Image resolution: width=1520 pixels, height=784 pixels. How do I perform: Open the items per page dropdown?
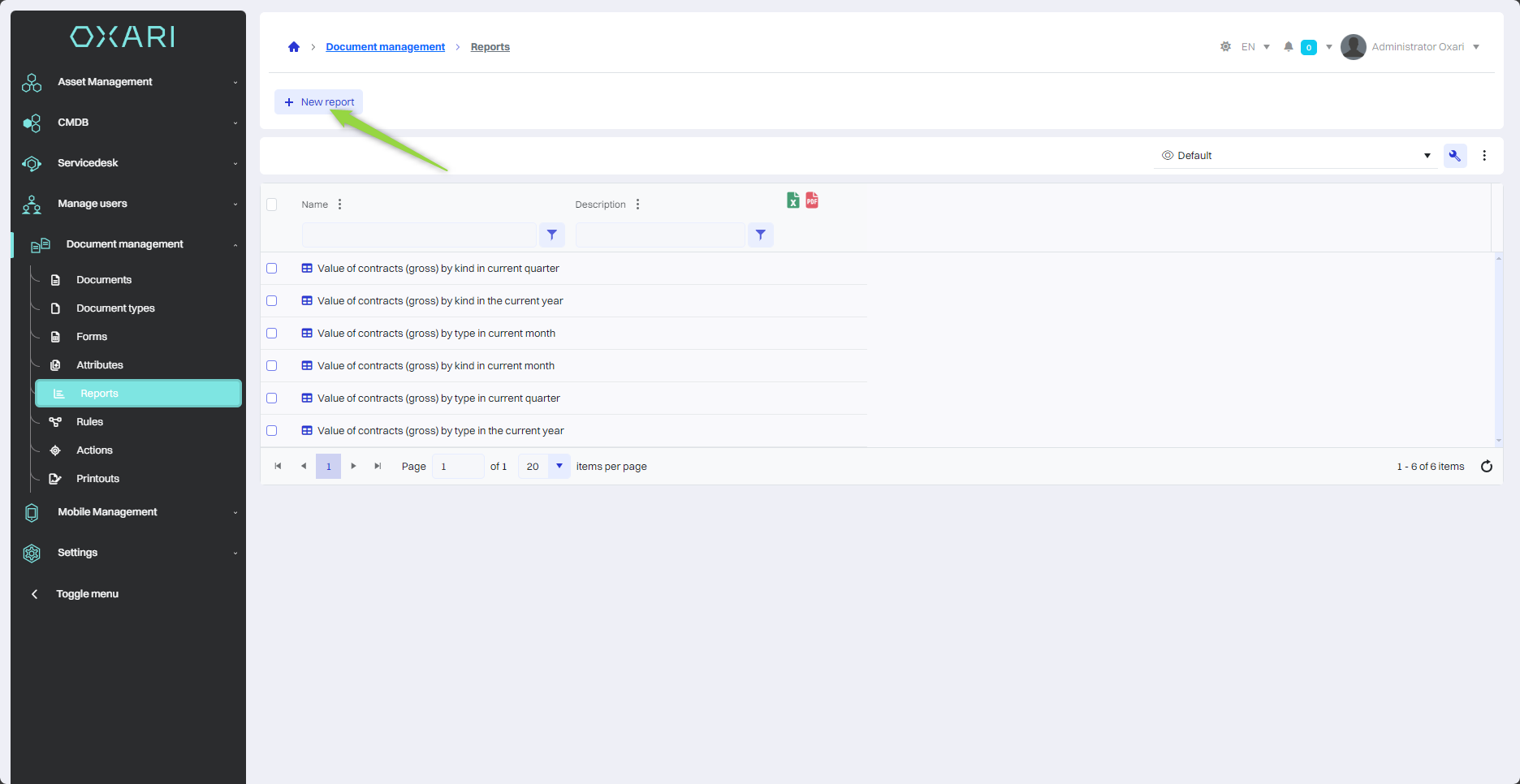coord(559,467)
